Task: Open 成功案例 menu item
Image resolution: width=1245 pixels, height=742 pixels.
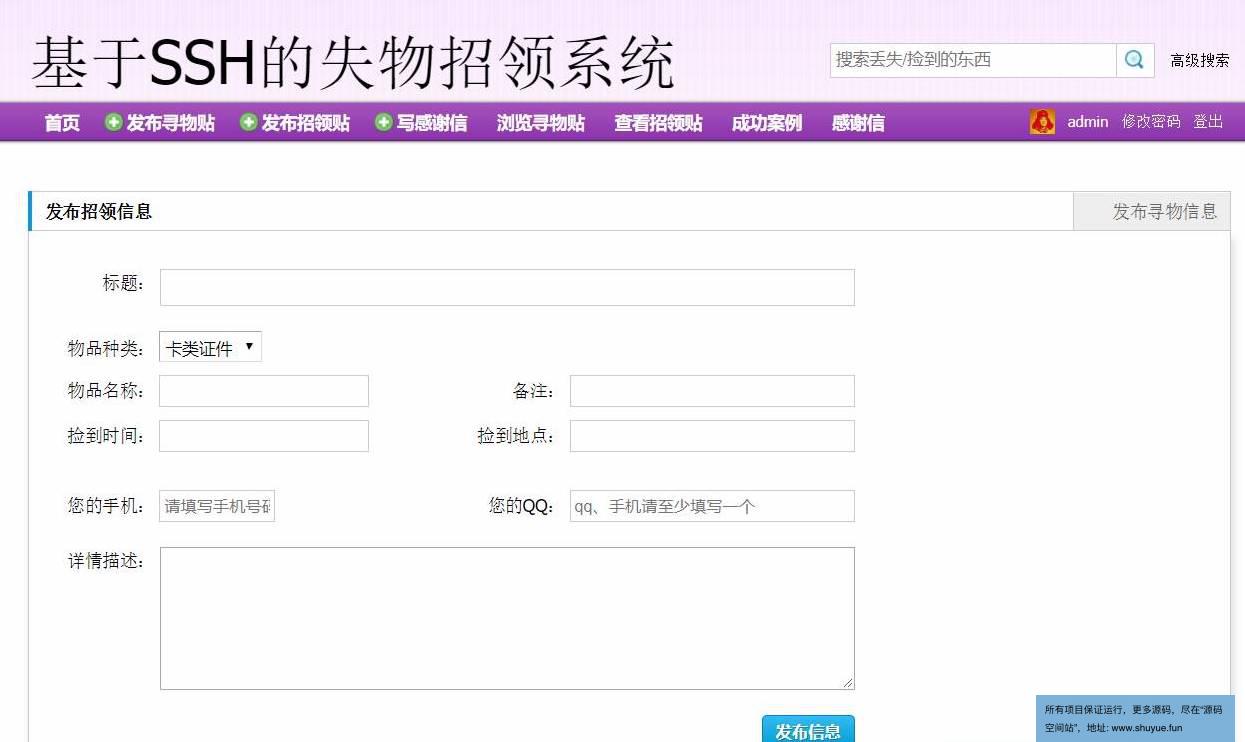Action: [x=767, y=123]
